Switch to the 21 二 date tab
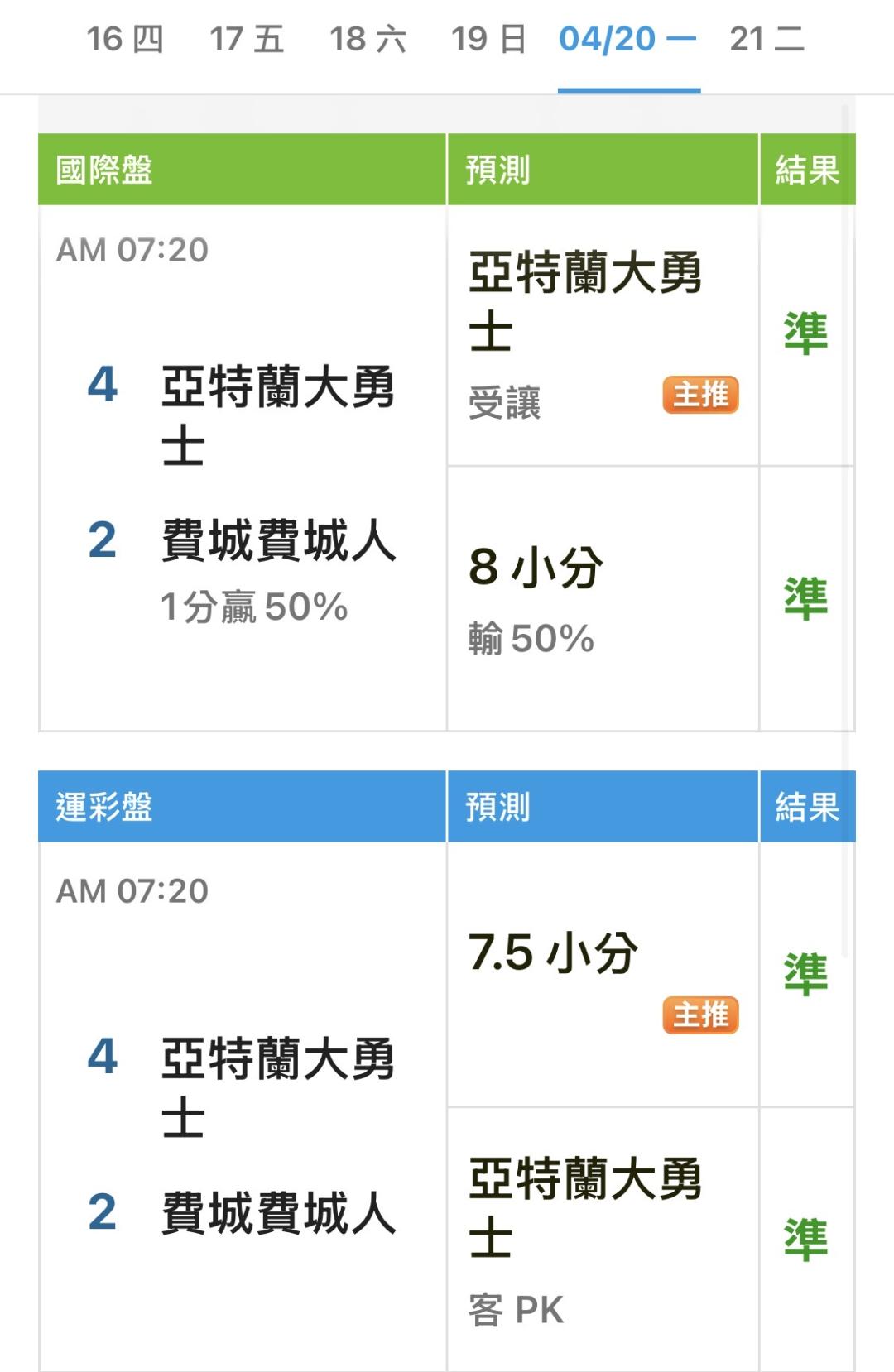 click(767, 39)
